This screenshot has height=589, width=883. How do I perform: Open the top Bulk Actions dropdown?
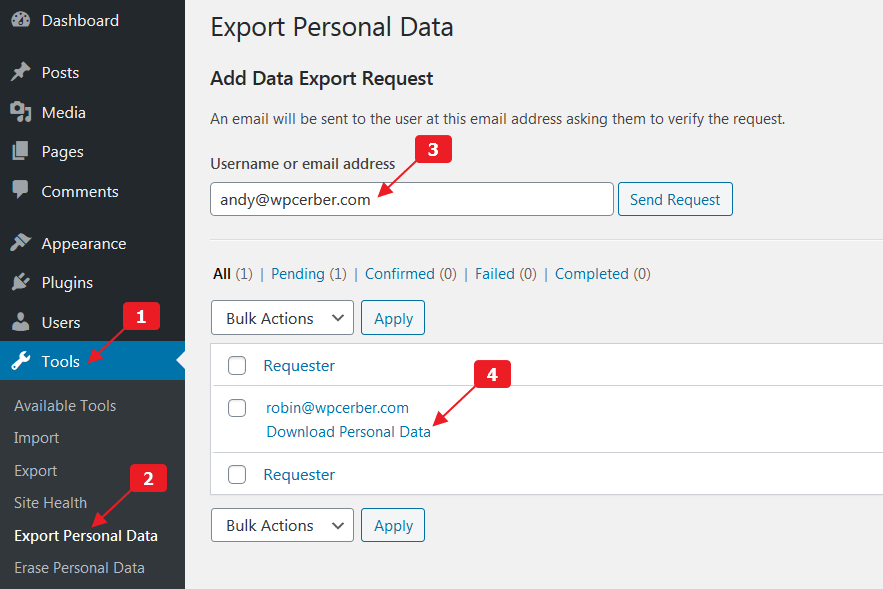pos(282,318)
